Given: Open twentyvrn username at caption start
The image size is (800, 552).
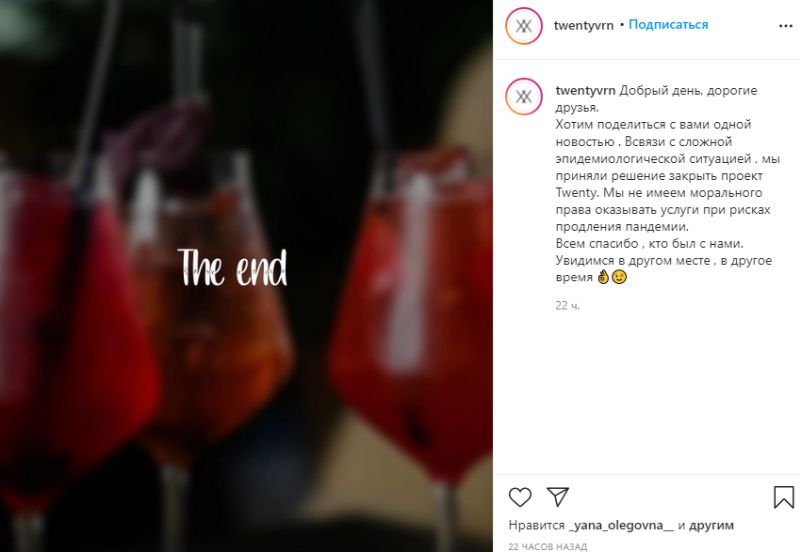Looking at the screenshot, I should click(x=585, y=90).
